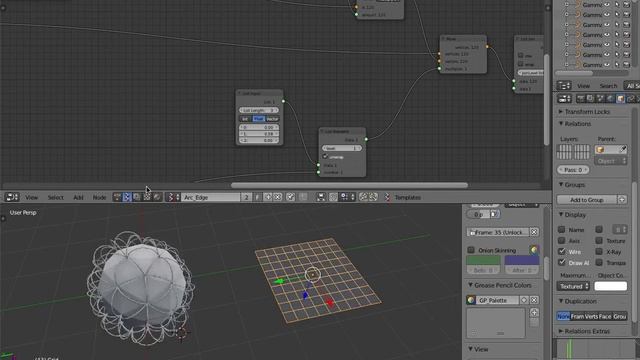The width and height of the screenshot is (640, 360).
Task: Select Verts duplication option
Action: (x=591, y=316)
